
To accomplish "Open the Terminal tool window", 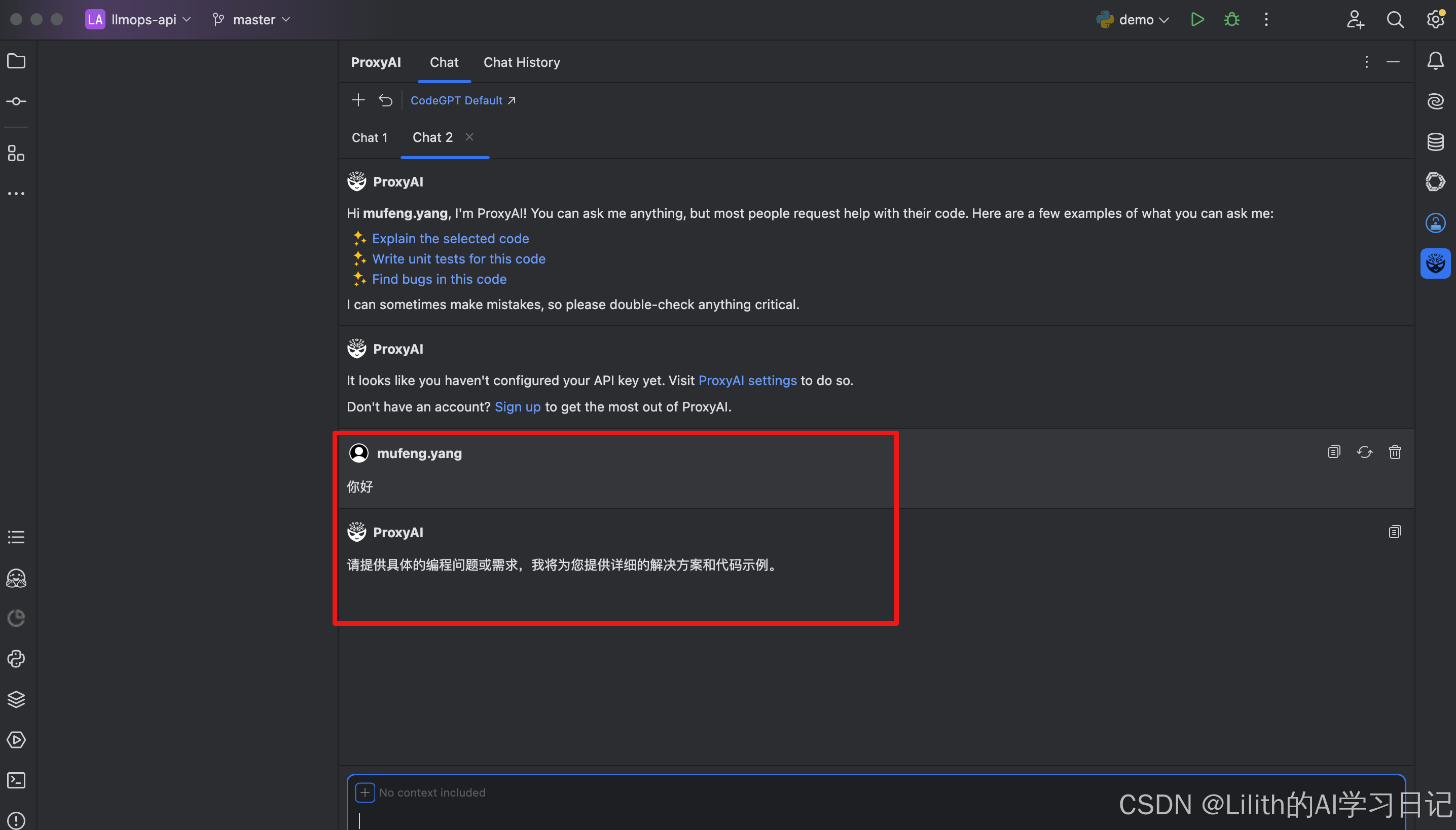I will [x=16, y=780].
